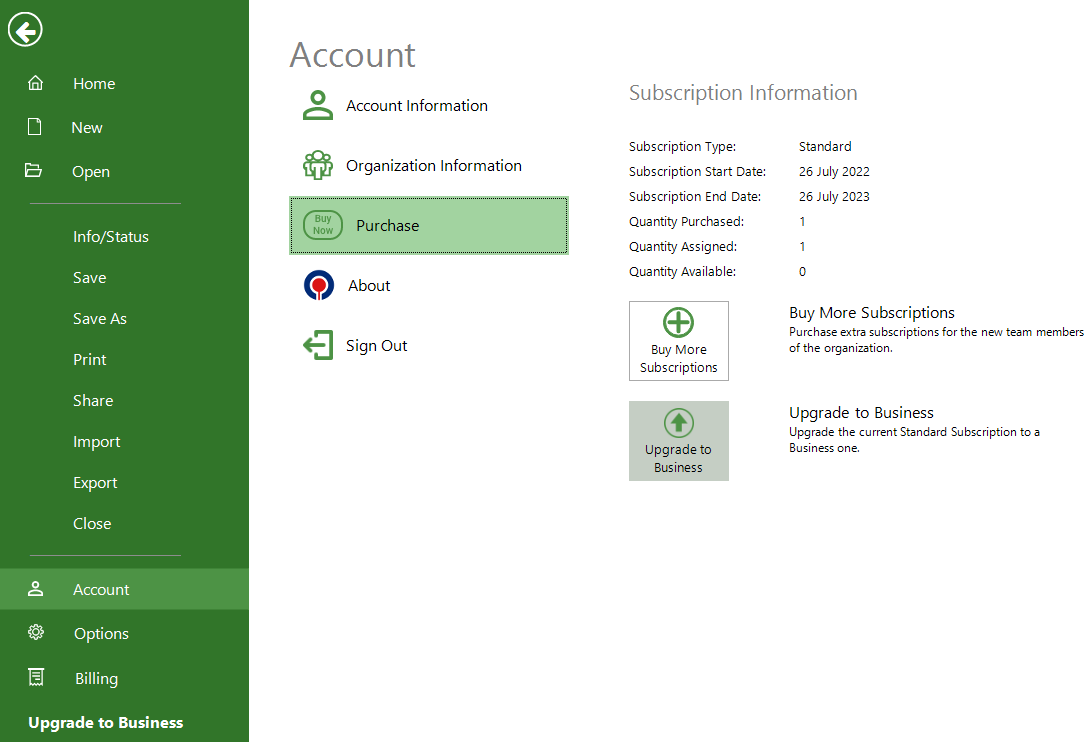Open Options from the sidebar
This screenshot has height=742, width=1091.
point(125,633)
